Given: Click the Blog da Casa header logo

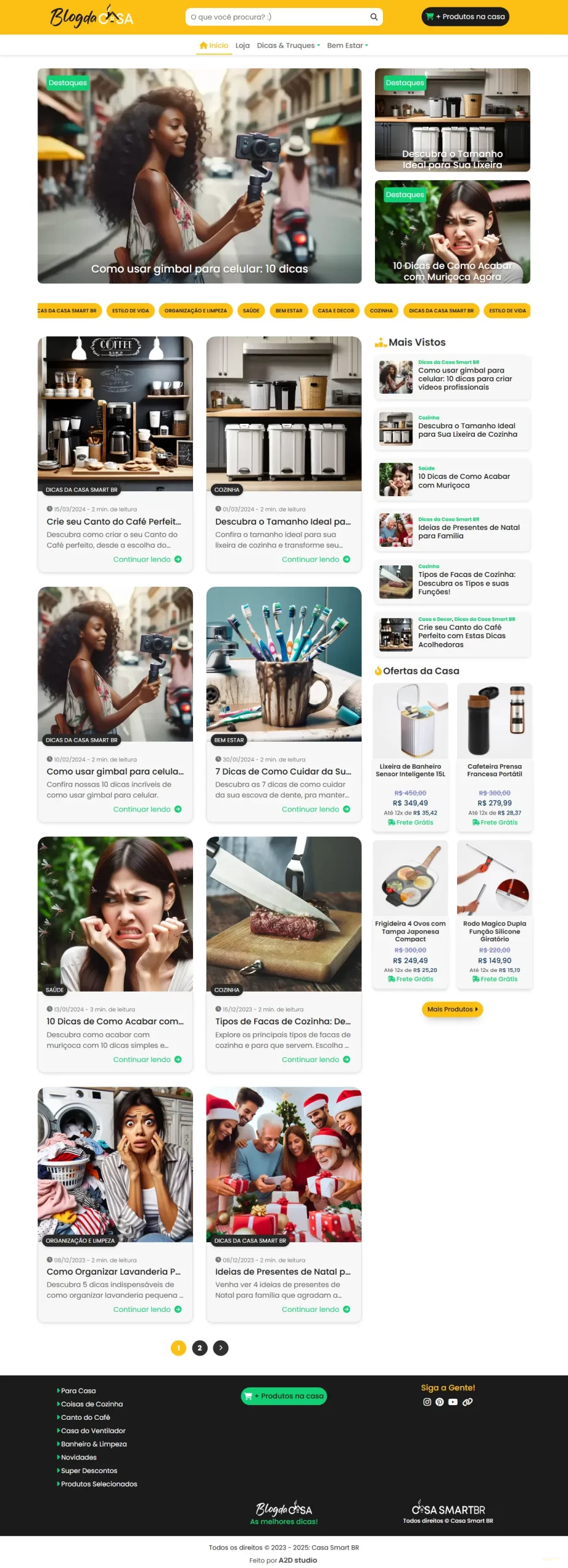Looking at the screenshot, I should tap(92, 17).
